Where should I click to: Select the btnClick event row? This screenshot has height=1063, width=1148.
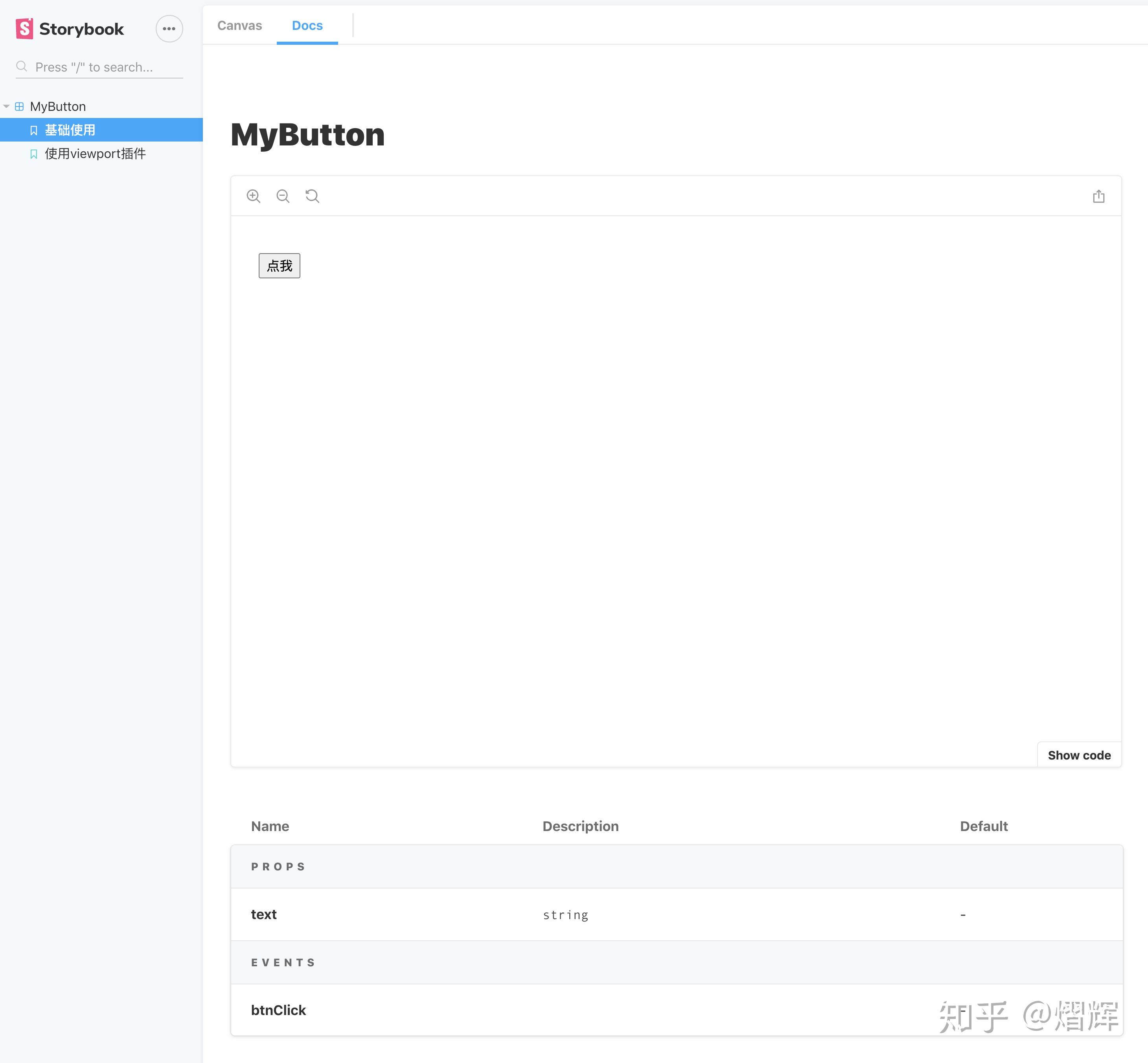(278, 1010)
